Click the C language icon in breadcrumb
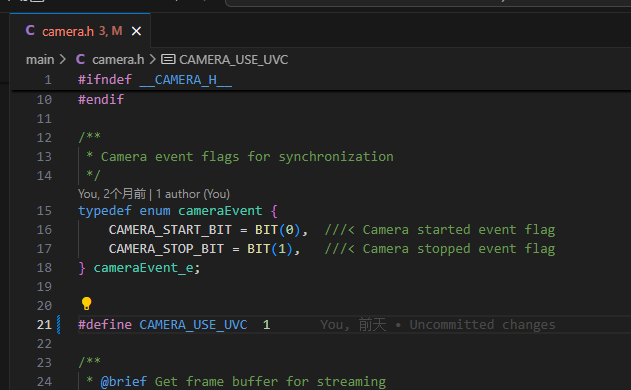This screenshot has width=631, height=390. click(80, 60)
